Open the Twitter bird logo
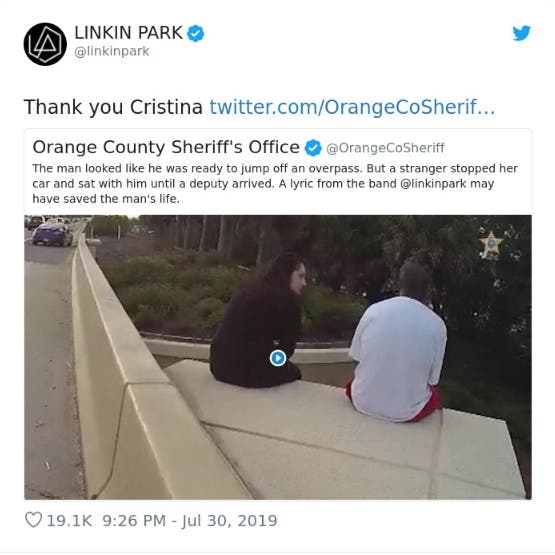 pyautogui.click(x=522, y=33)
